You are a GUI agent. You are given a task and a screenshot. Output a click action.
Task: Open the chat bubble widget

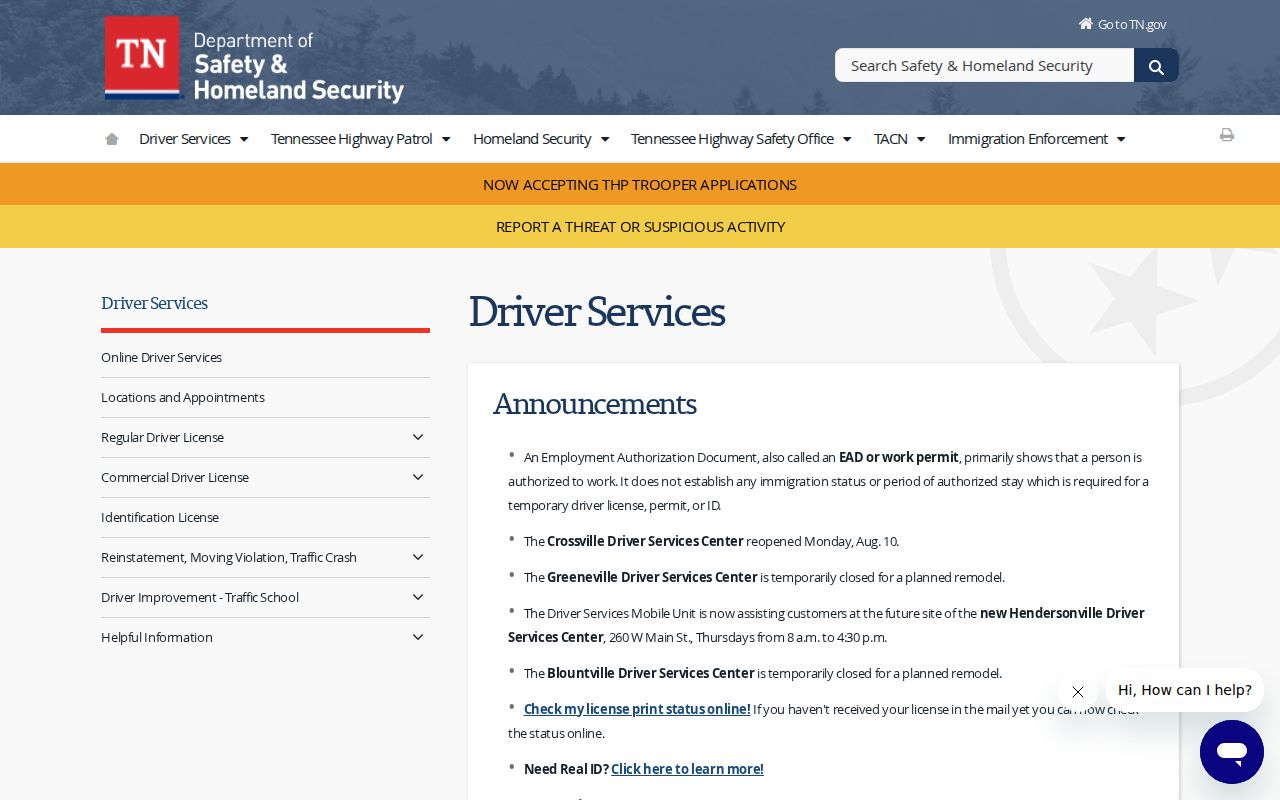tap(1232, 752)
